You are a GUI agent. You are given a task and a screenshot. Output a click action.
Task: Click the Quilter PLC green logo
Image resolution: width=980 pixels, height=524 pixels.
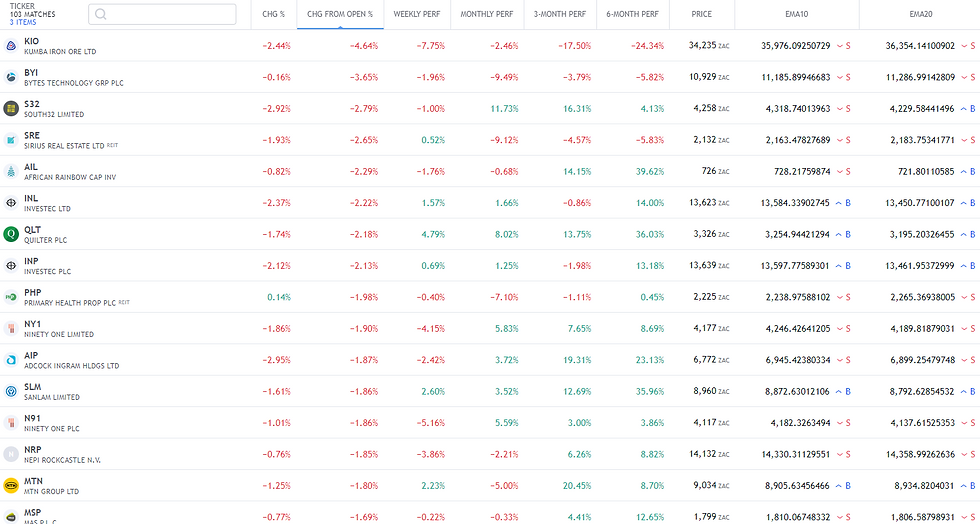(11, 234)
